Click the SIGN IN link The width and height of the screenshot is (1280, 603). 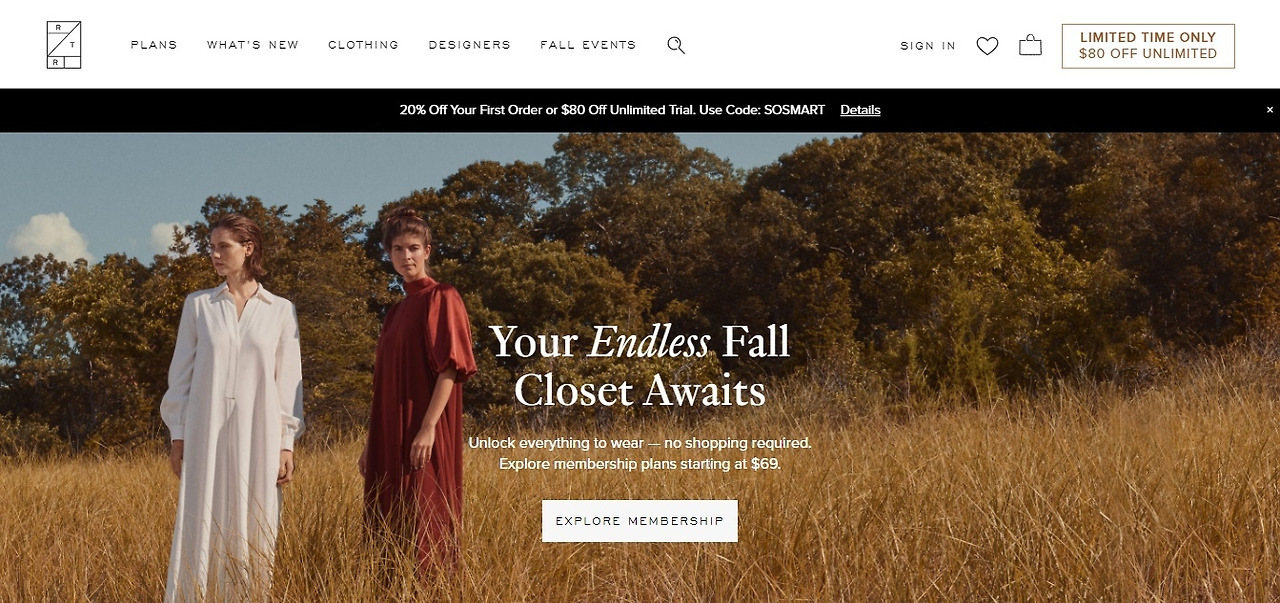tap(928, 46)
